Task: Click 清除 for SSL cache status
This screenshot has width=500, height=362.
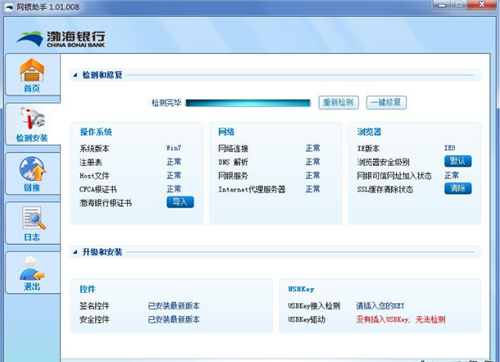Action: pyautogui.click(x=458, y=189)
